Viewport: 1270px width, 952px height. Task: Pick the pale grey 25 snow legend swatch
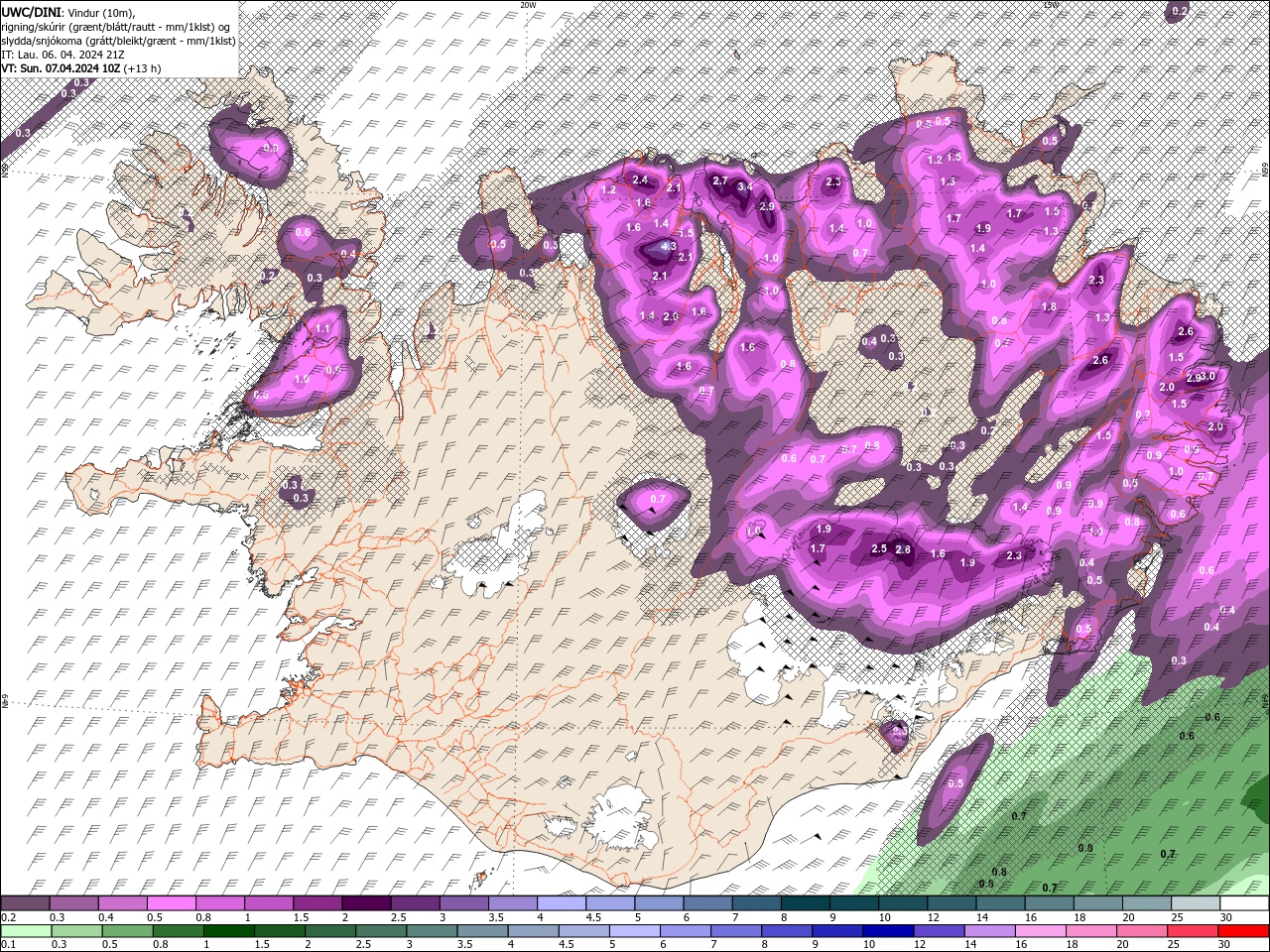(1196, 903)
